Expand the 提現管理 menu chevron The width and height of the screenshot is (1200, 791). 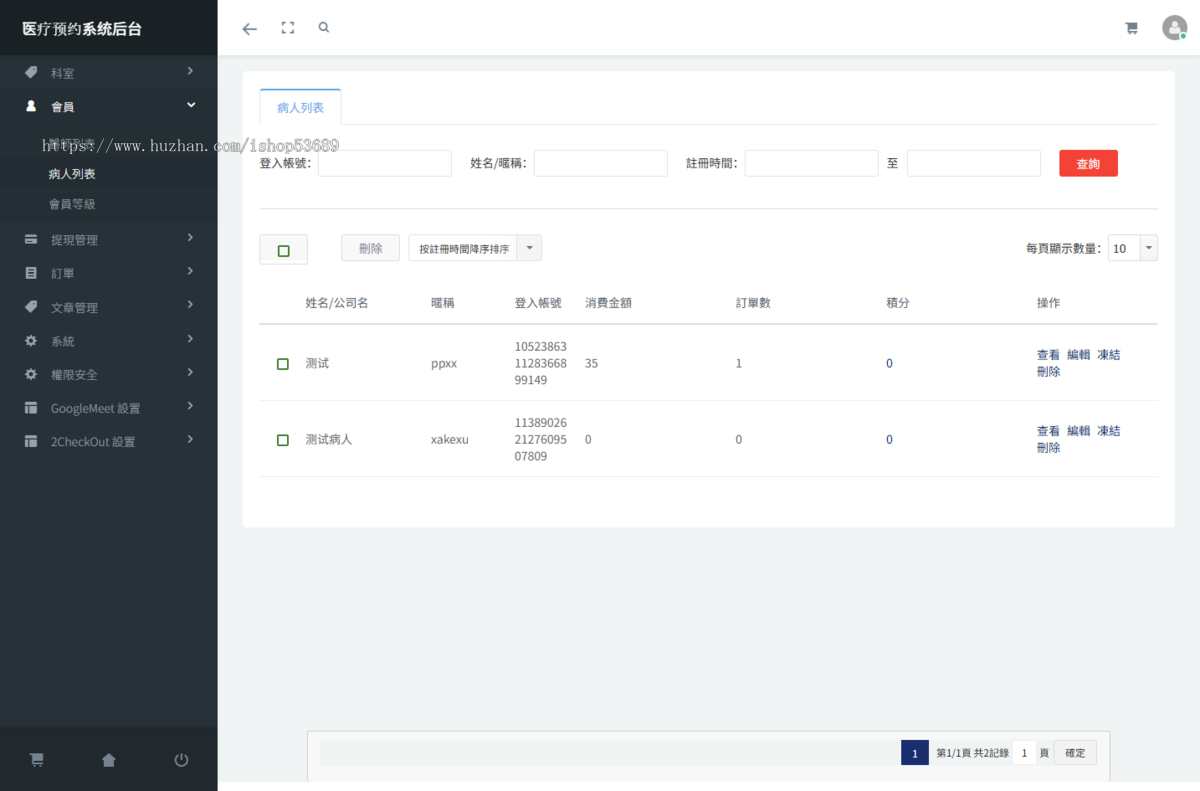point(190,238)
